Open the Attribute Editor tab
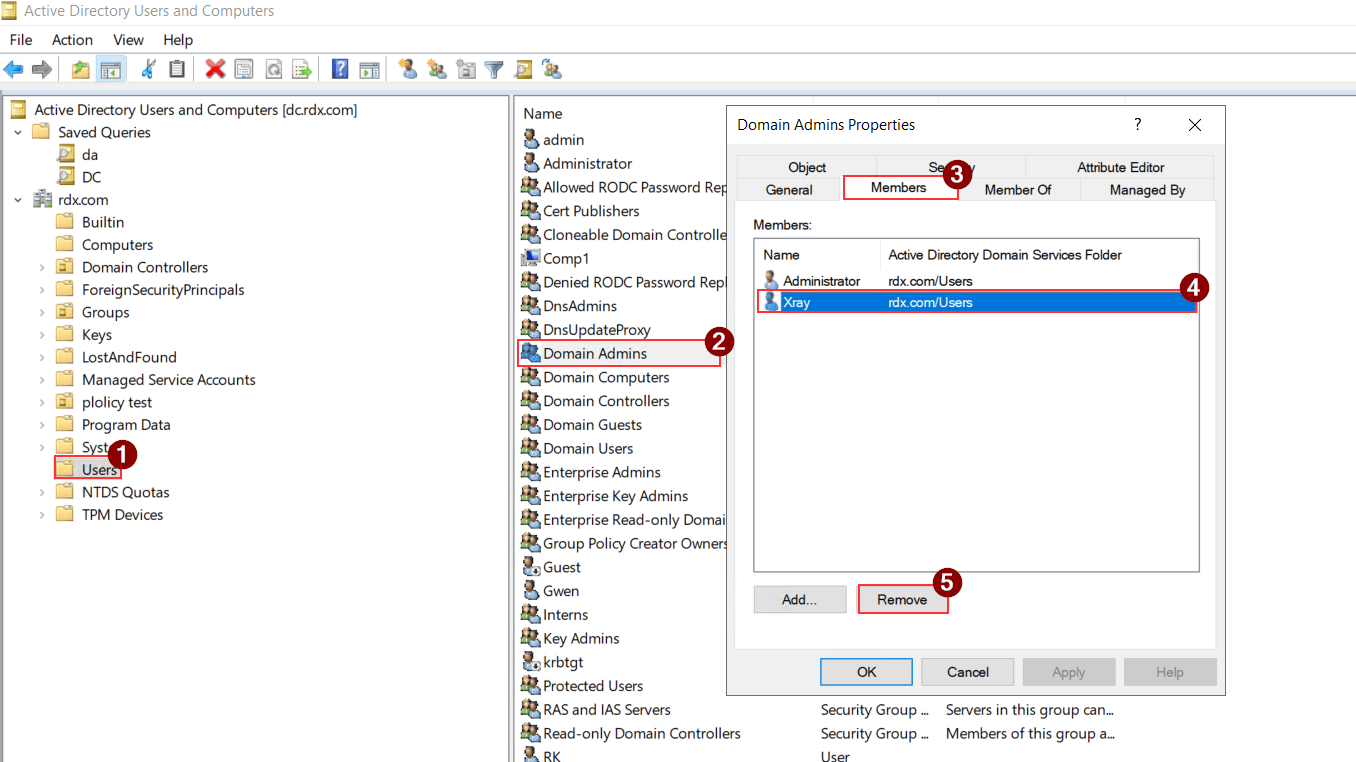Viewport: 1356px width, 762px height. (1120, 167)
